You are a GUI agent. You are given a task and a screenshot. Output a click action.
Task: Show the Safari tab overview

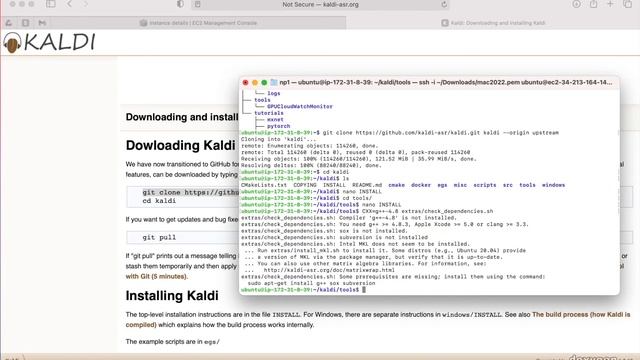pos(628,4)
